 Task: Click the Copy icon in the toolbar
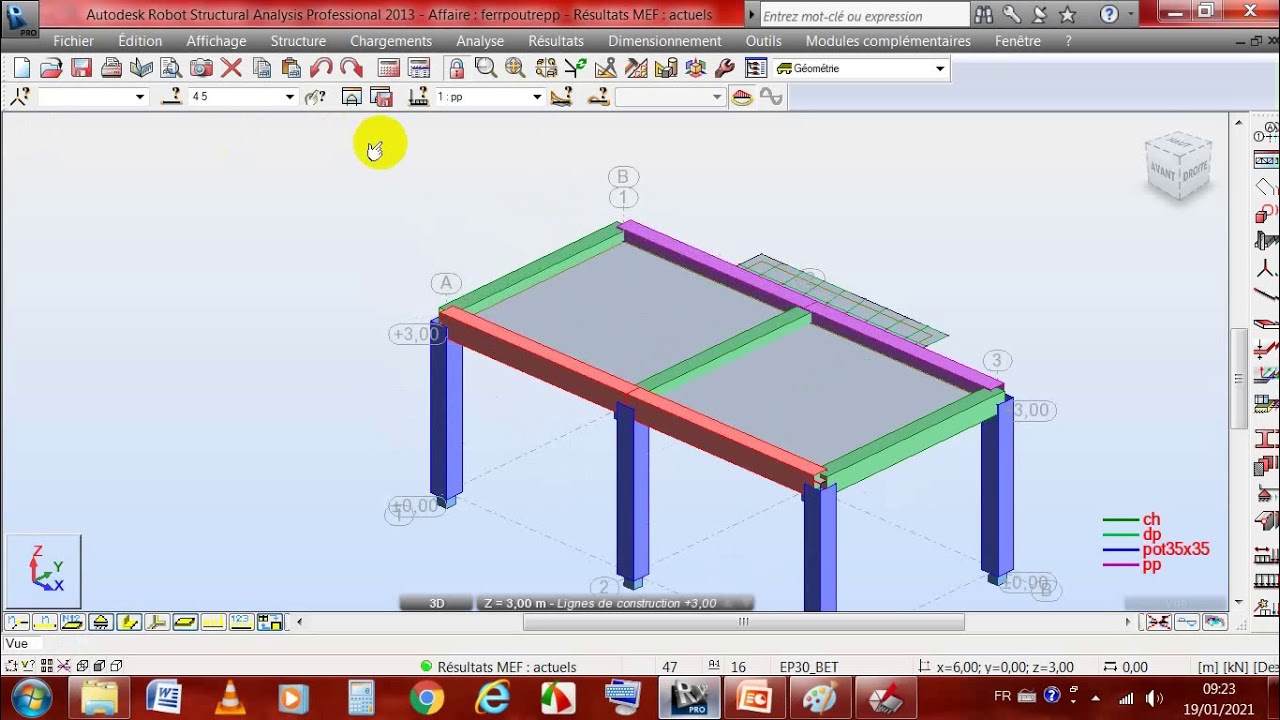point(262,68)
